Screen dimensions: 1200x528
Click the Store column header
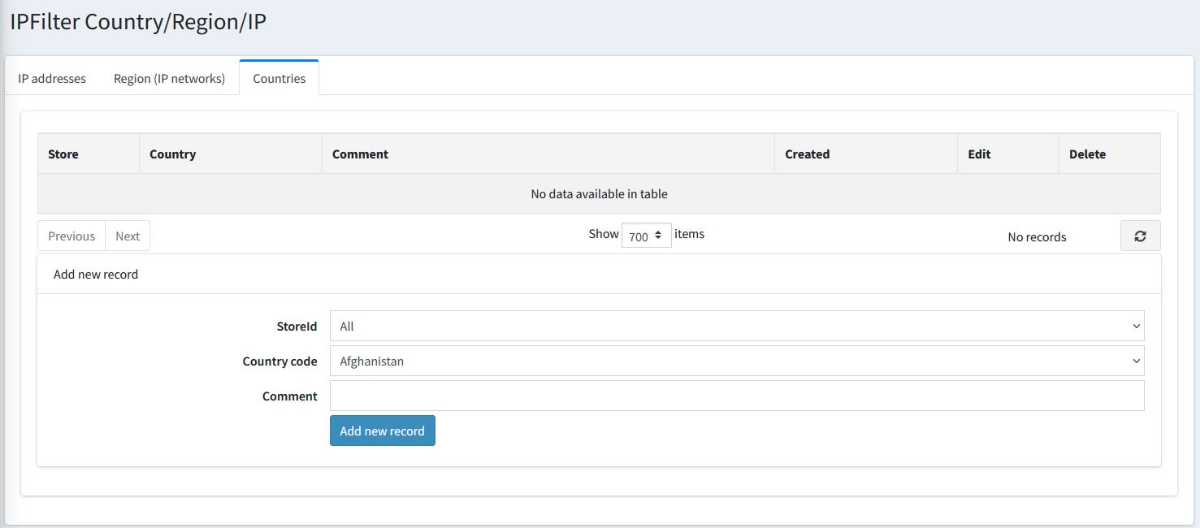click(x=63, y=154)
